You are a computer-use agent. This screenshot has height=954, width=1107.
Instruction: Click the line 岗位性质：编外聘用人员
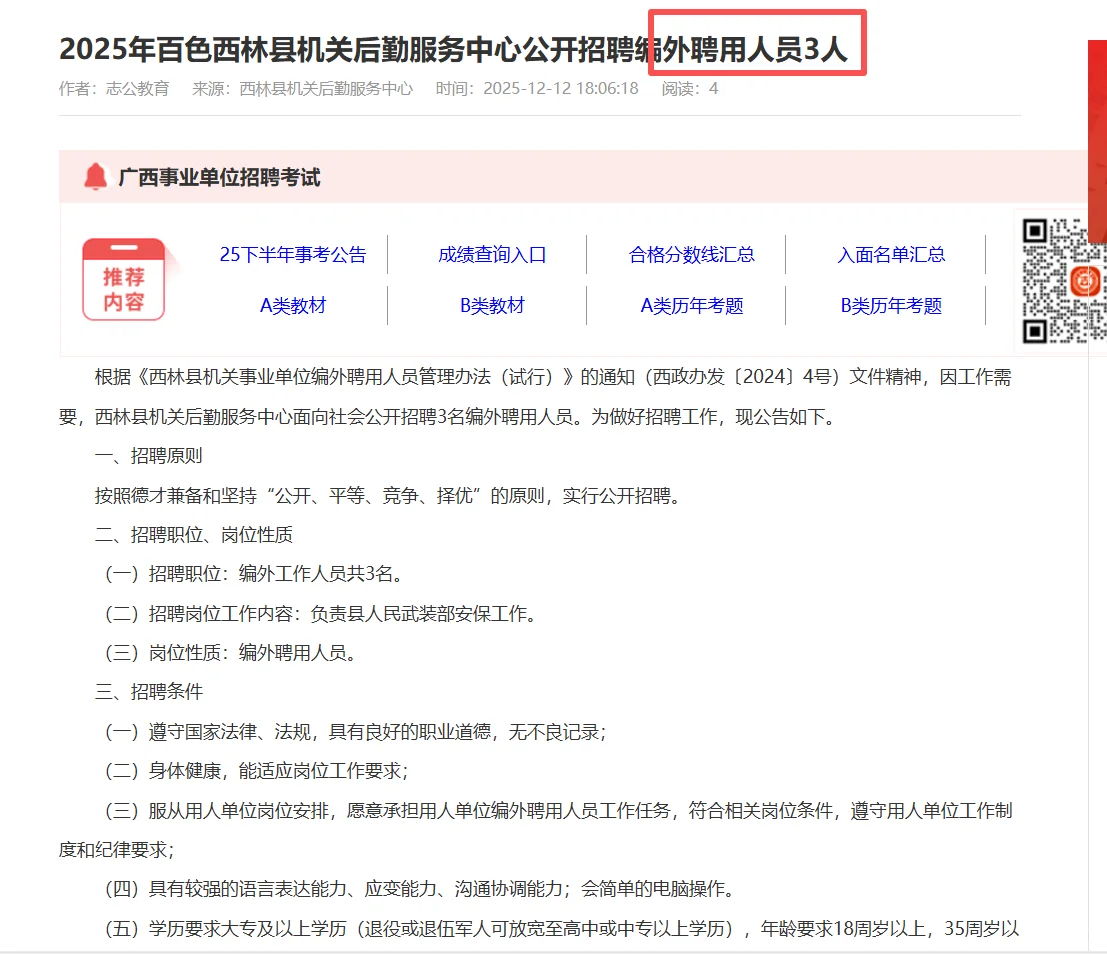231,653
